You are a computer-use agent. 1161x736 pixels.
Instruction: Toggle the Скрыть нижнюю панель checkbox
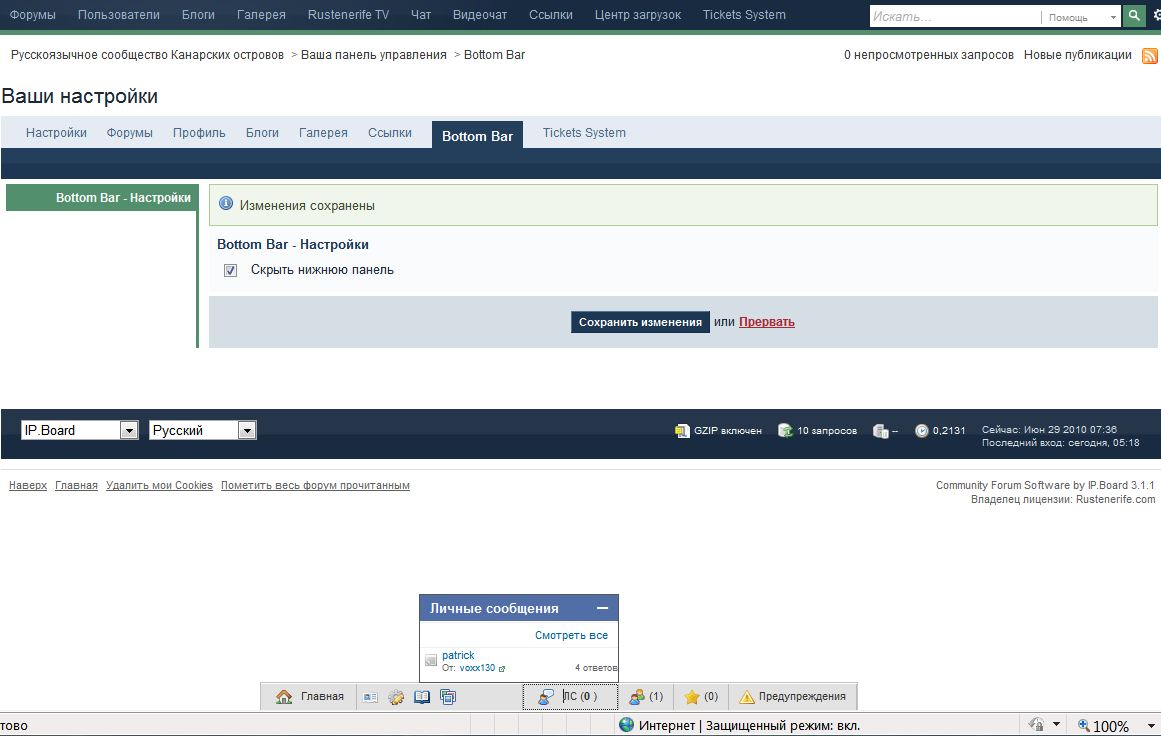[231, 270]
